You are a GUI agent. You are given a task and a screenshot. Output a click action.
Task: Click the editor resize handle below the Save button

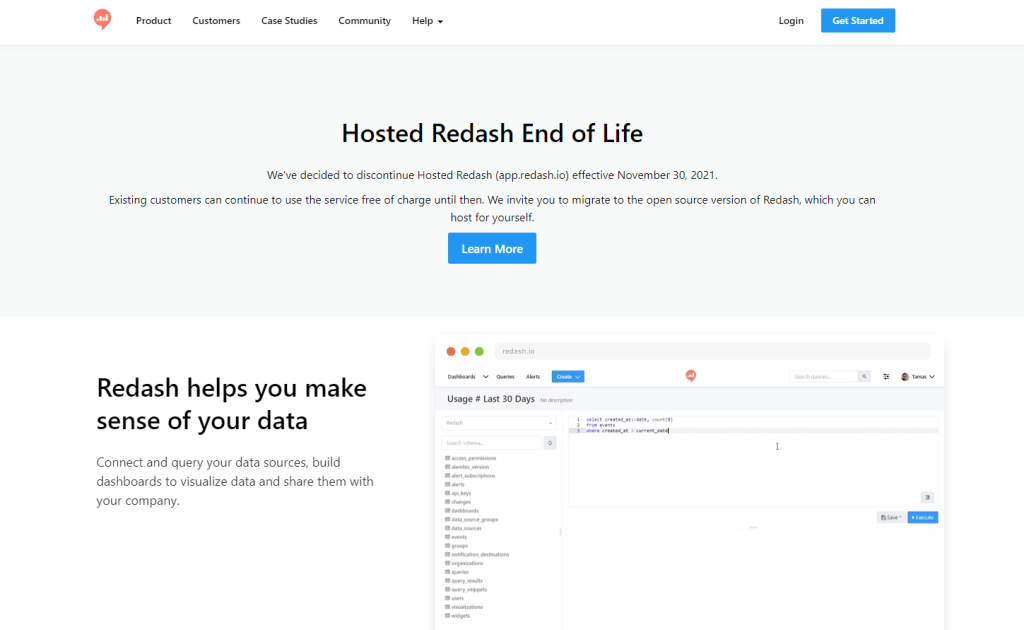753,528
